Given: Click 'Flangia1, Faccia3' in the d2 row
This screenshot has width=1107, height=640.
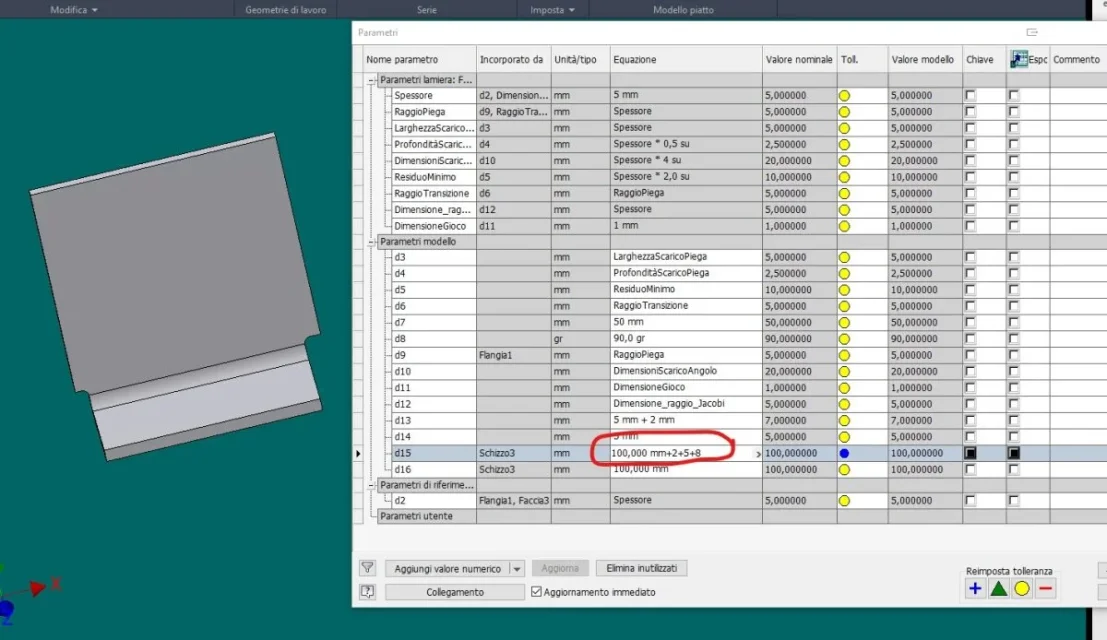Looking at the screenshot, I should (513, 500).
